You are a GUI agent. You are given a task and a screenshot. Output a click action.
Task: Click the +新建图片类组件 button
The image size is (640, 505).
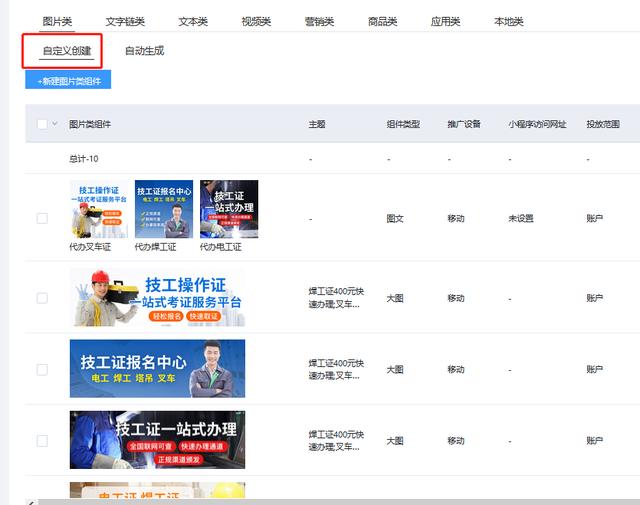pyautogui.click(x=68, y=80)
